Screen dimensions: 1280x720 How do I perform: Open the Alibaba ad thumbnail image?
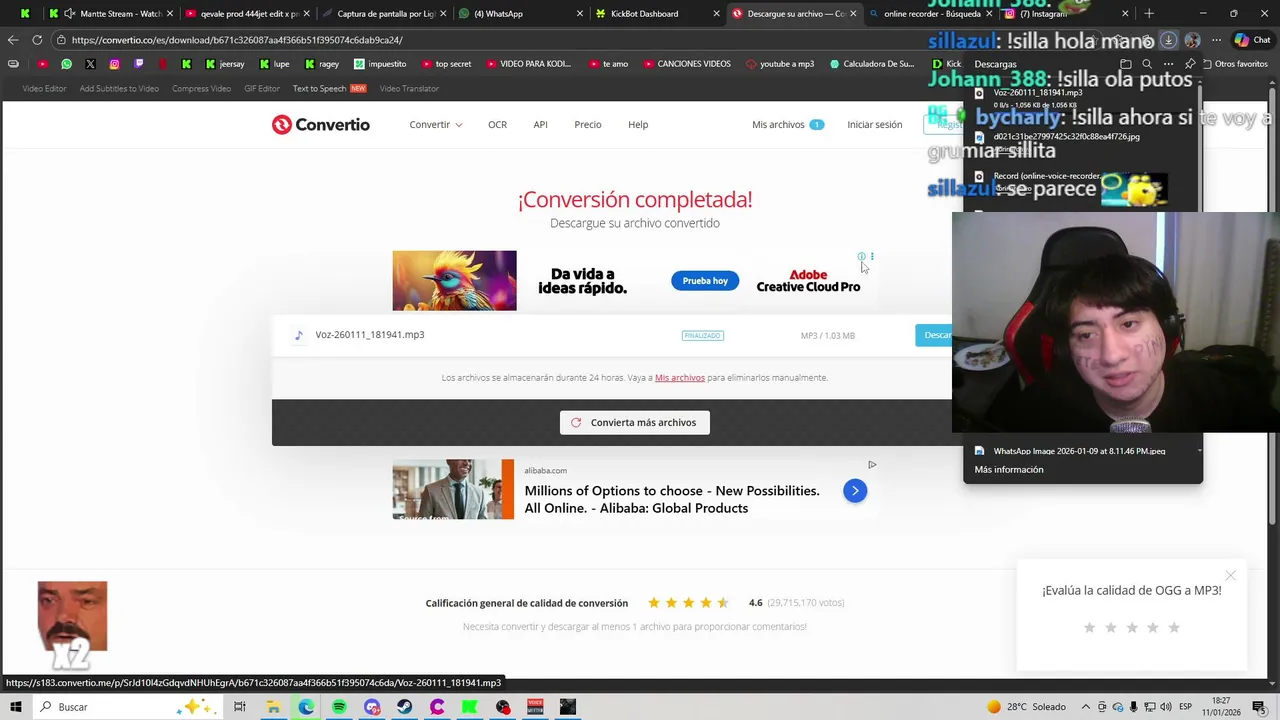click(453, 489)
